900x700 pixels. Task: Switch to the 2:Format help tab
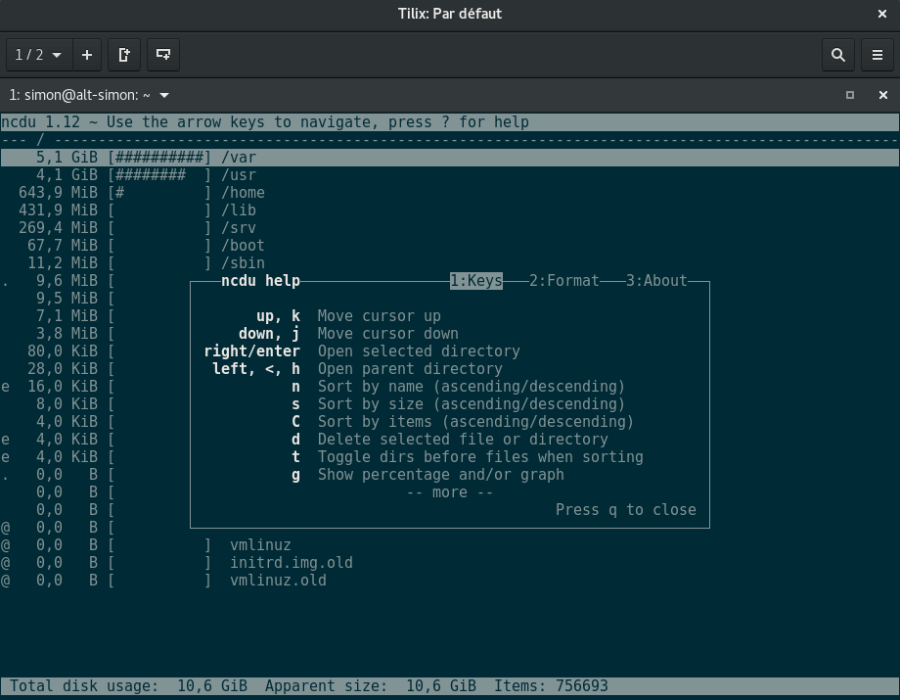tap(564, 281)
